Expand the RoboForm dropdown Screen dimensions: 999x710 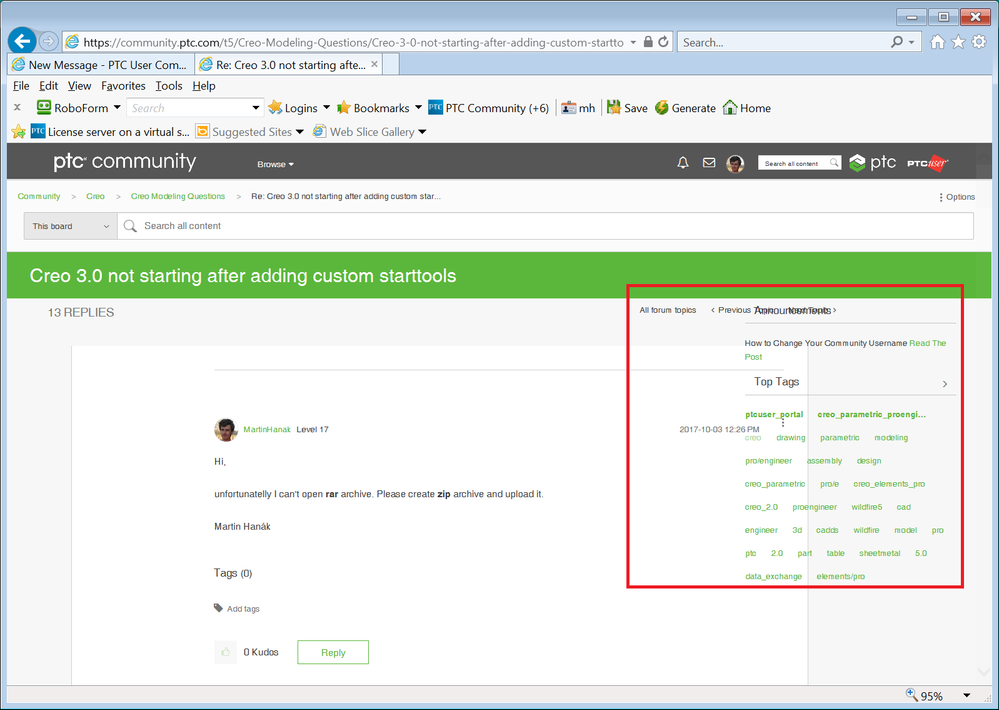tap(117, 108)
